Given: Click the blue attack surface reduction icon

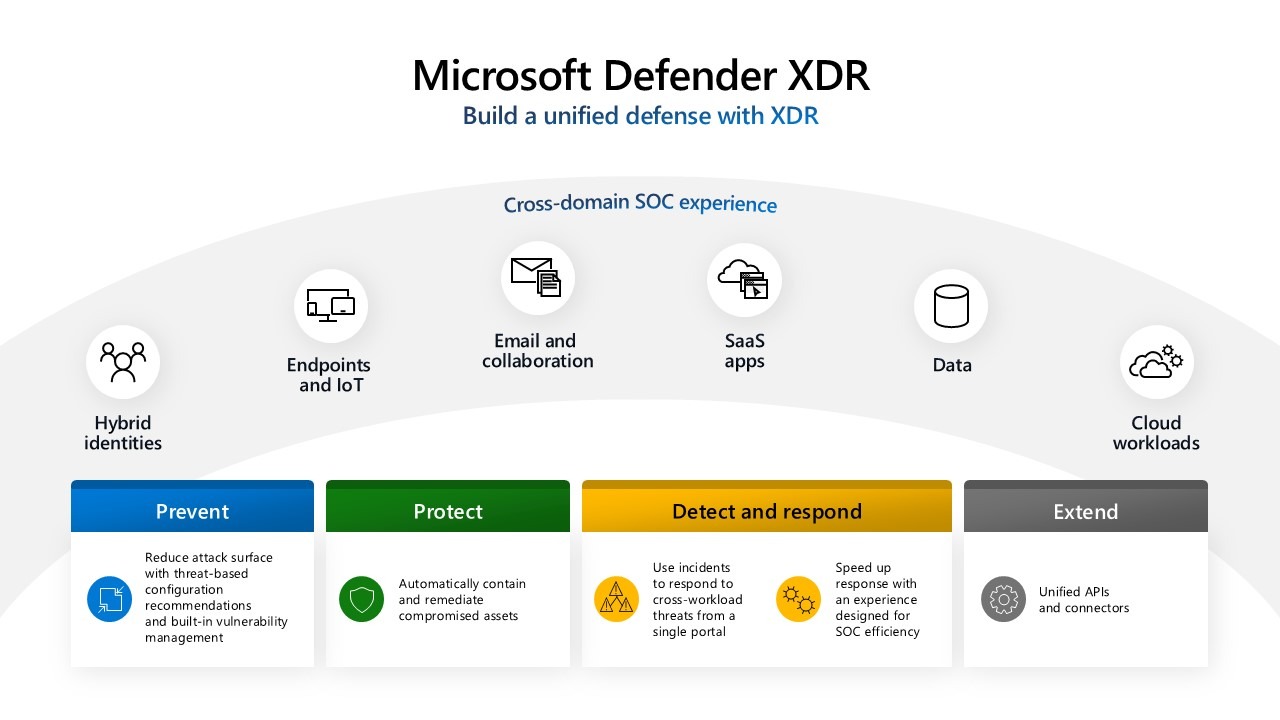Looking at the screenshot, I should point(109,599).
